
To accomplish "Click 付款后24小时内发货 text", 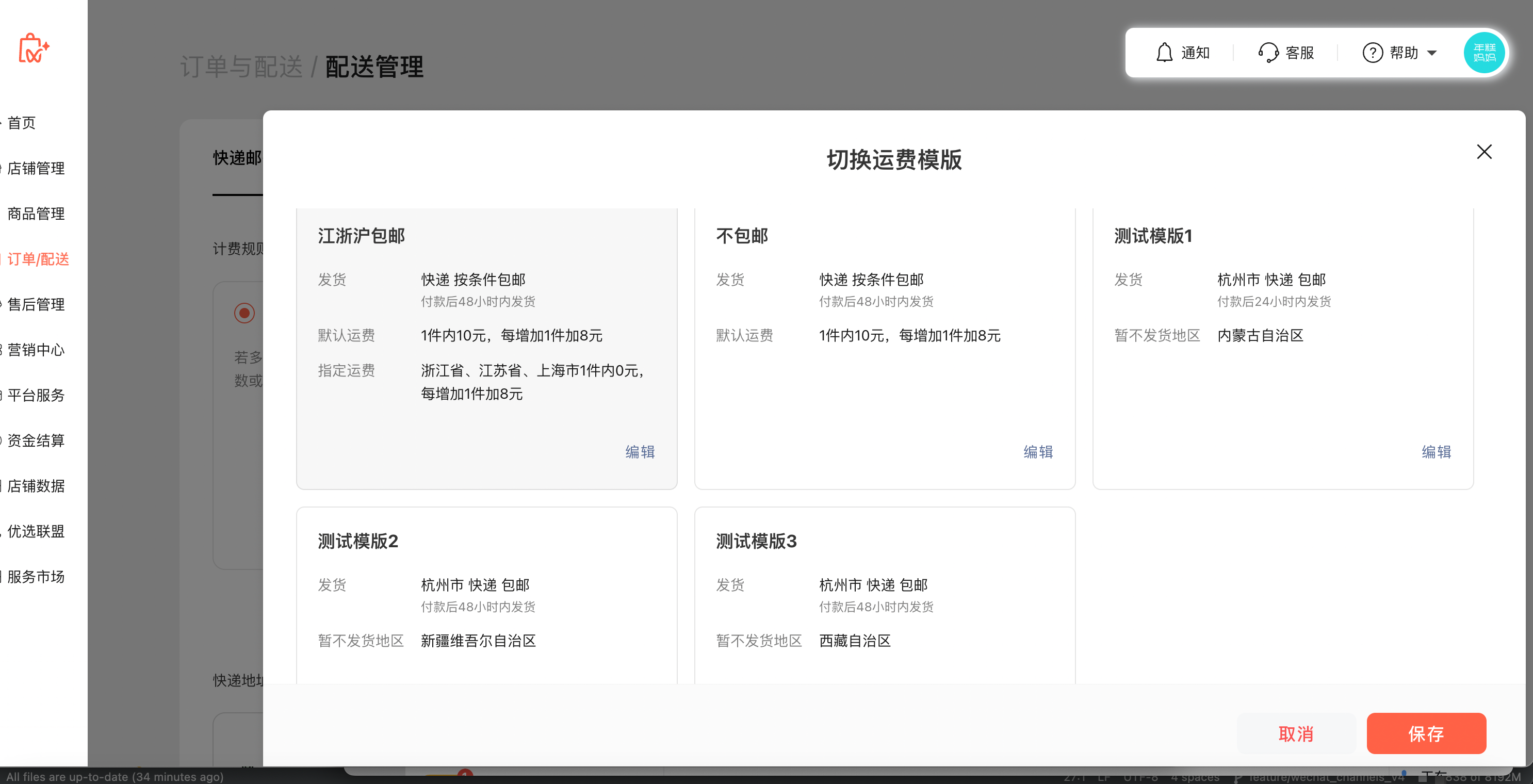I will [1274, 301].
